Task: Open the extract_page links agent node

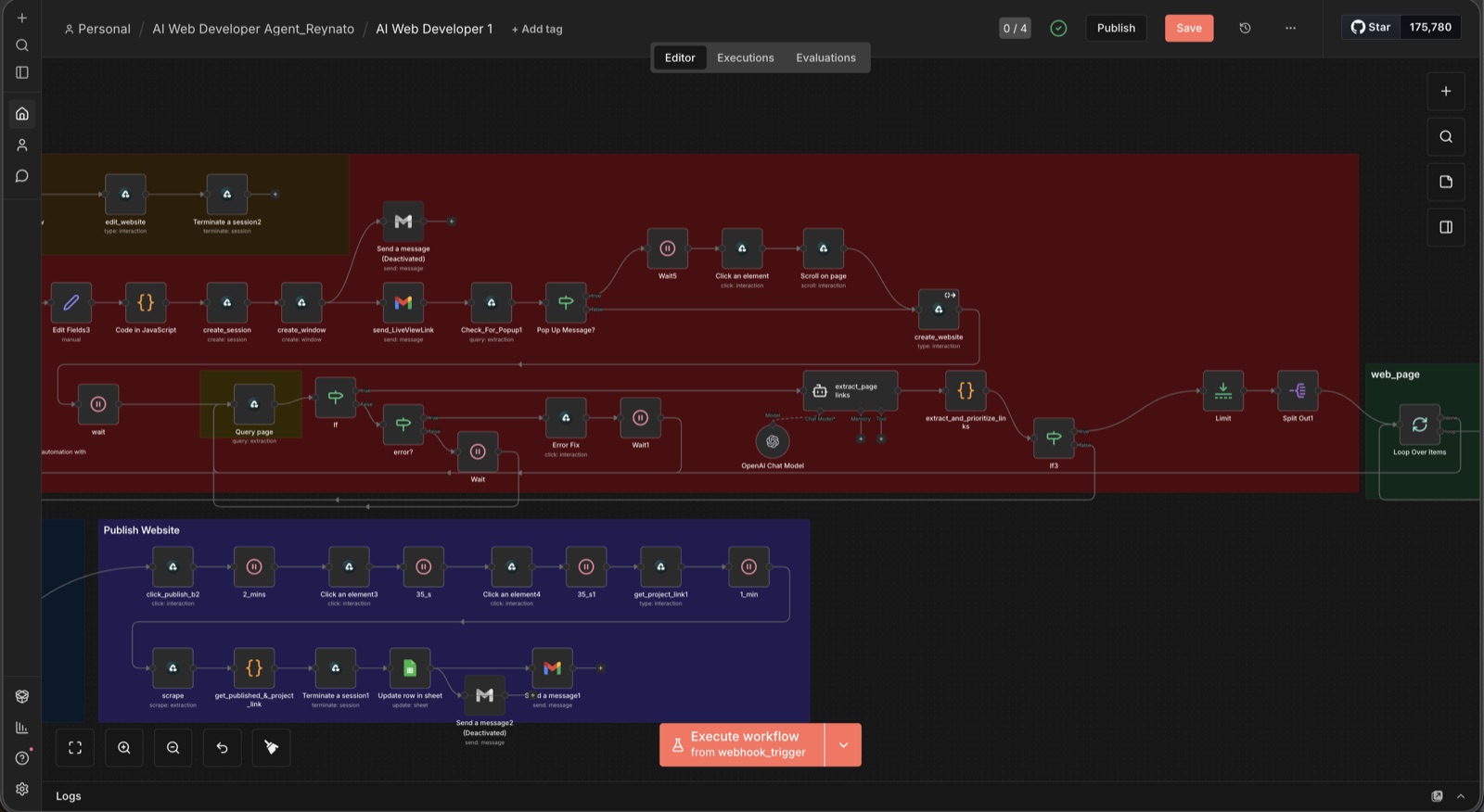Action: point(851,391)
